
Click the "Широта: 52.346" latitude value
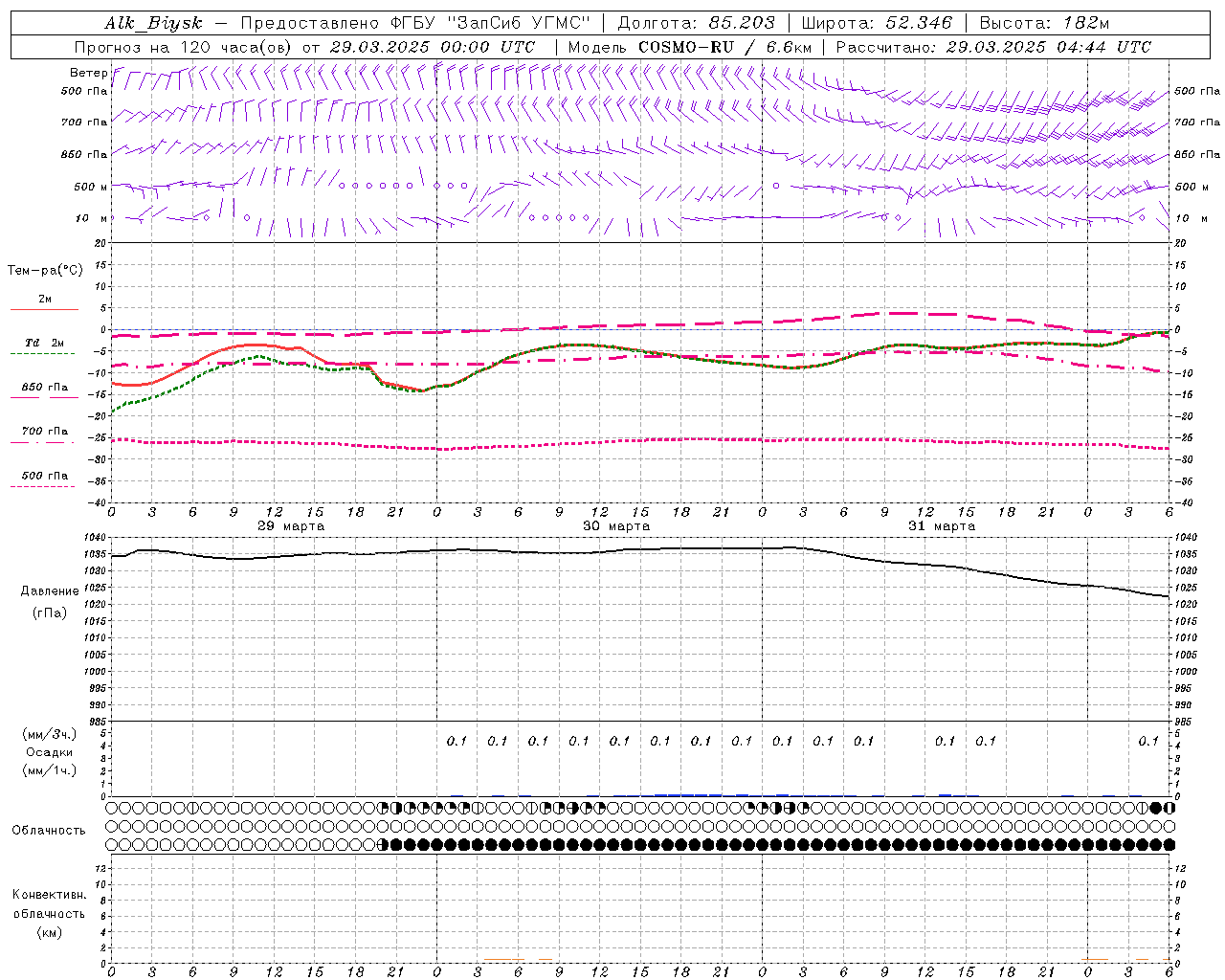click(877, 23)
